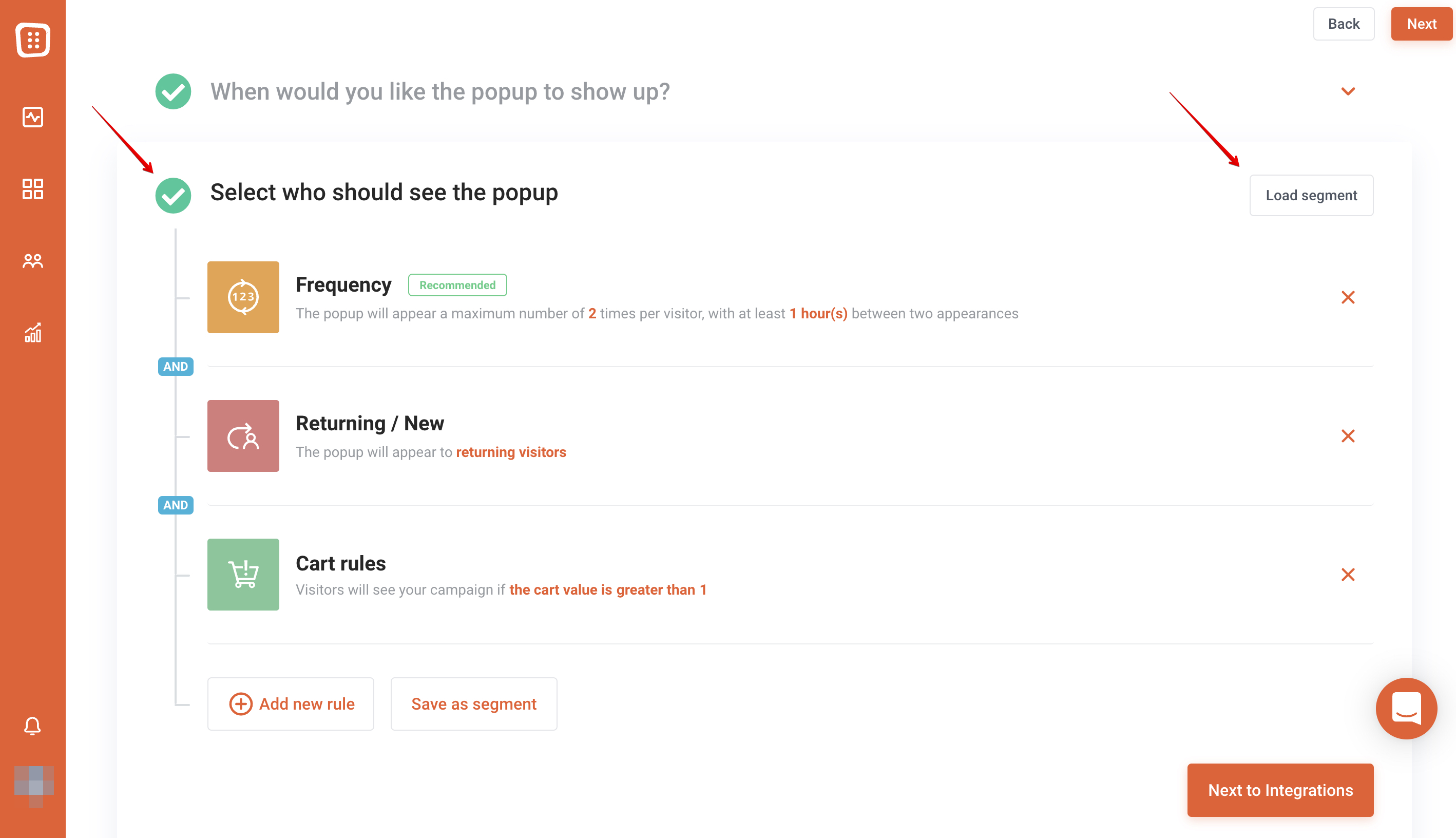Open the OptiMonk logo home icon
This screenshot has height=838, width=1456.
(x=33, y=40)
